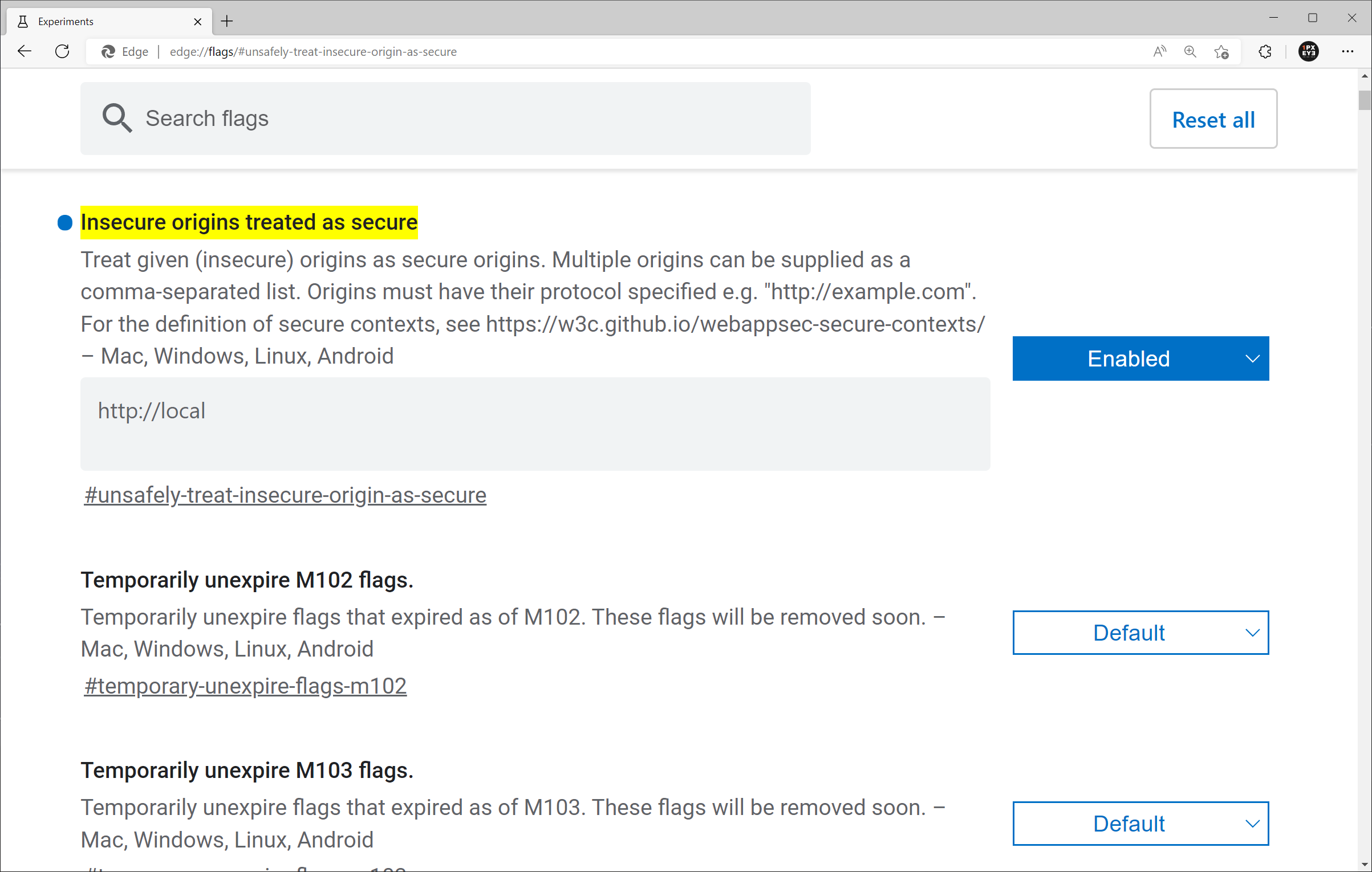This screenshot has width=1372, height=872.
Task: Click the http://local origins text field
Action: (x=535, y=423)
